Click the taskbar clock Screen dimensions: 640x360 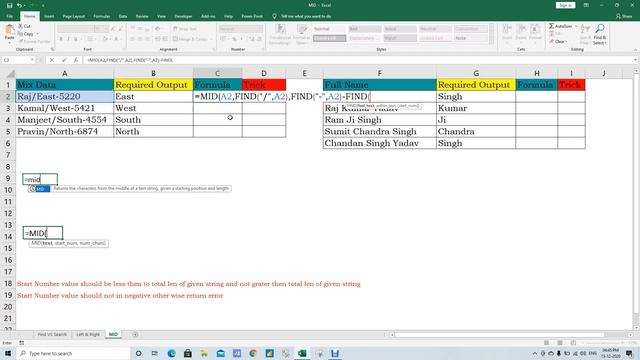pyautogui.click(x=610, y=353)
